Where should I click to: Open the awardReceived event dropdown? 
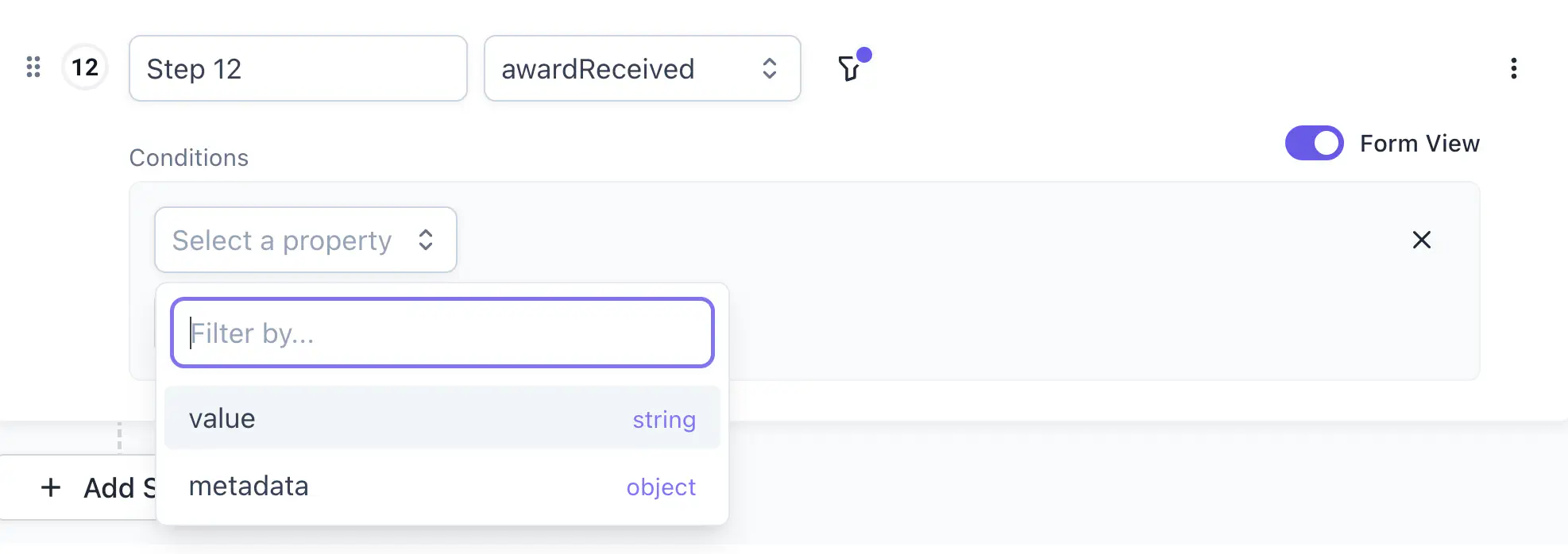[x=642, y=69]
